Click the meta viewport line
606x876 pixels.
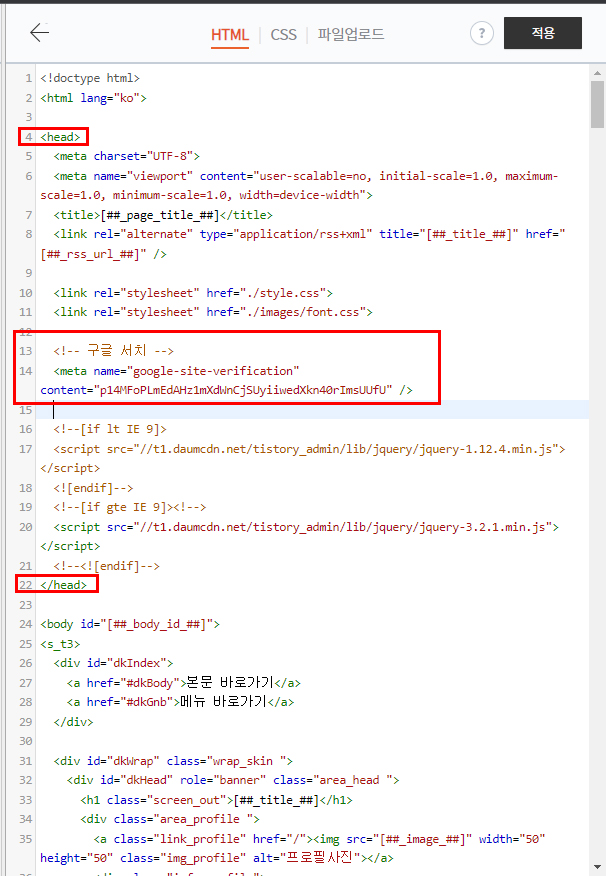[x=299, y=185]
